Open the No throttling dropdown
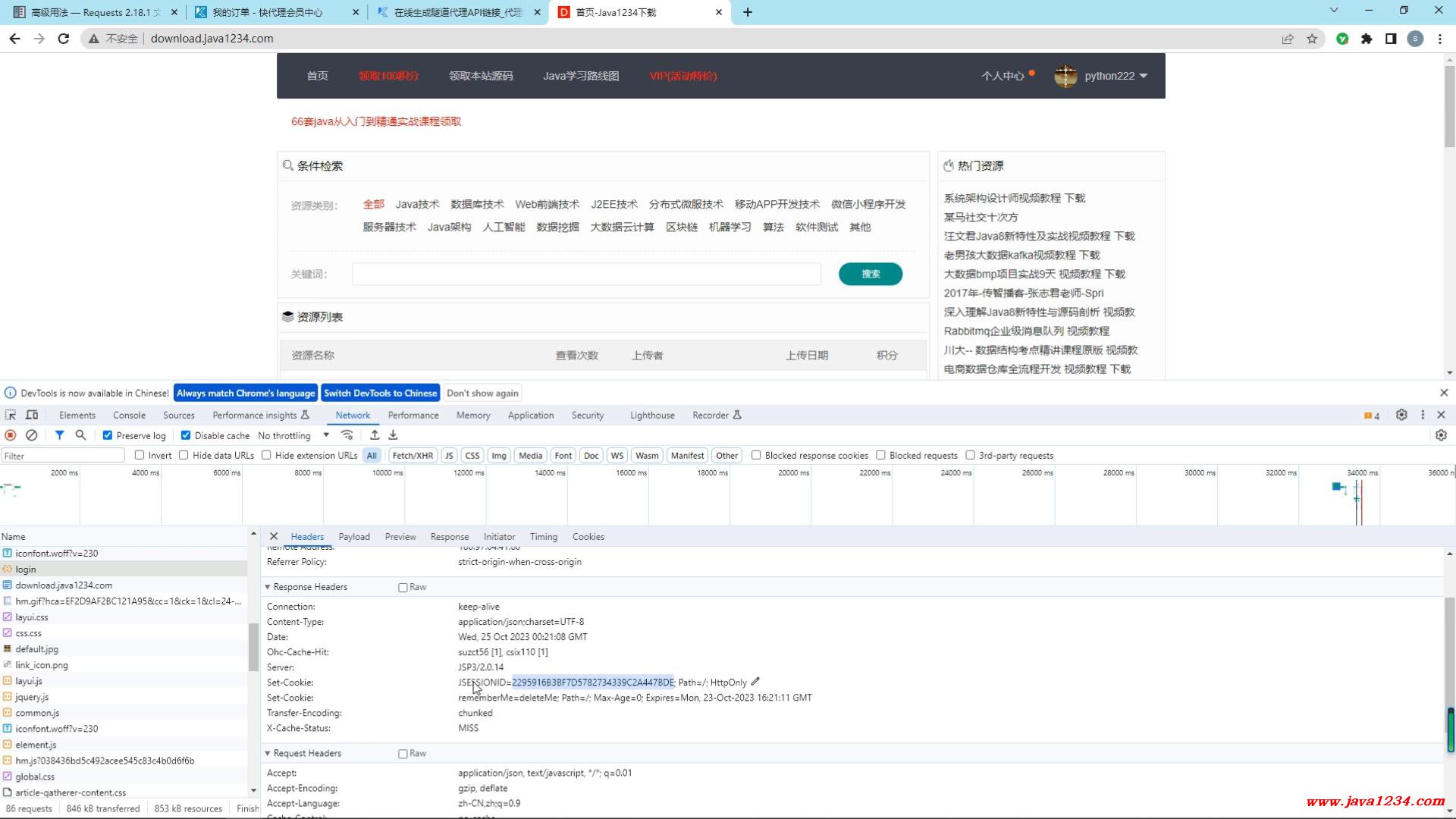This screenshot has width=1456, height=819. 293,435
